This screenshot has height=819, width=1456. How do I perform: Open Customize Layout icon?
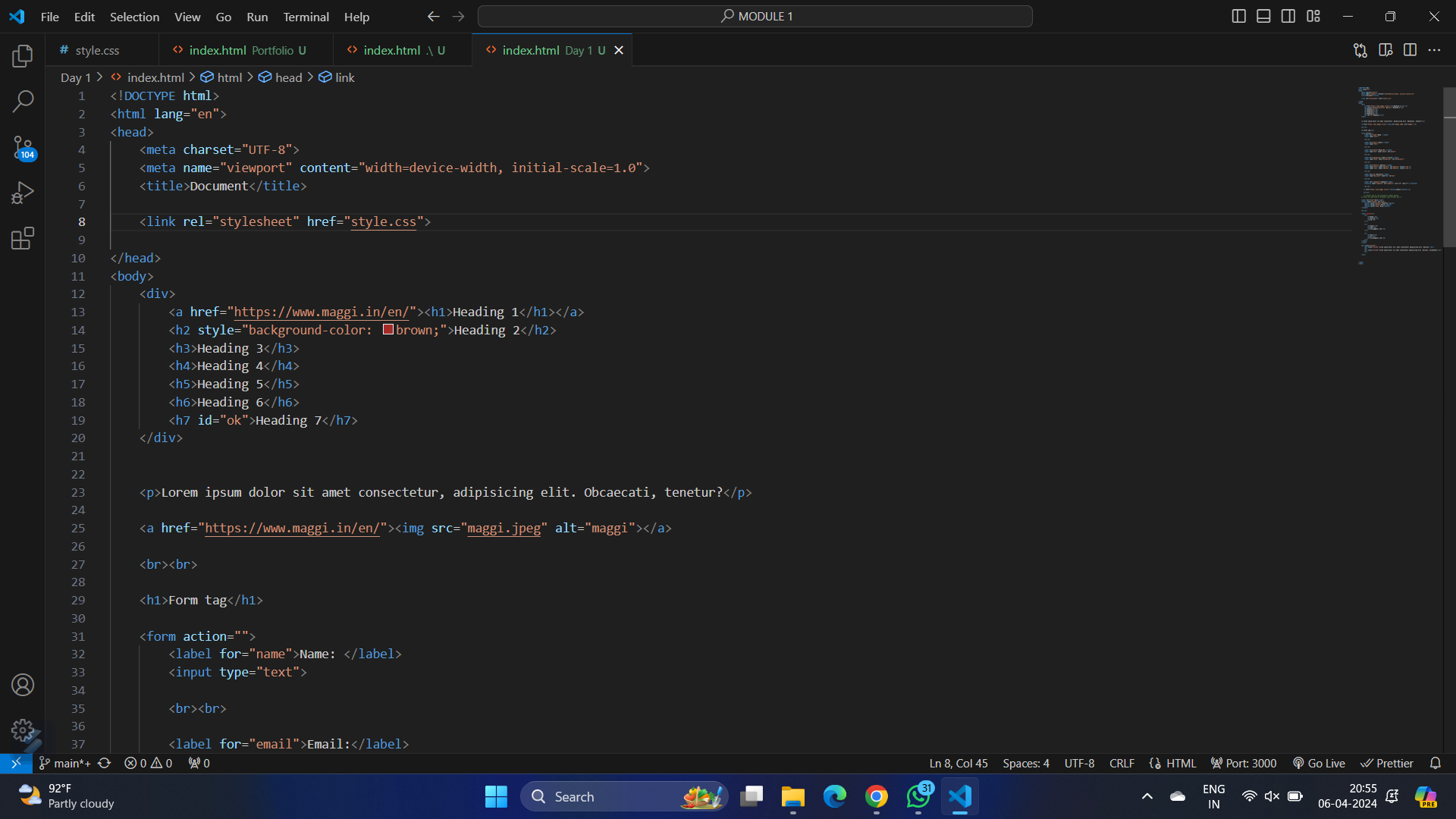[1313, 16]
